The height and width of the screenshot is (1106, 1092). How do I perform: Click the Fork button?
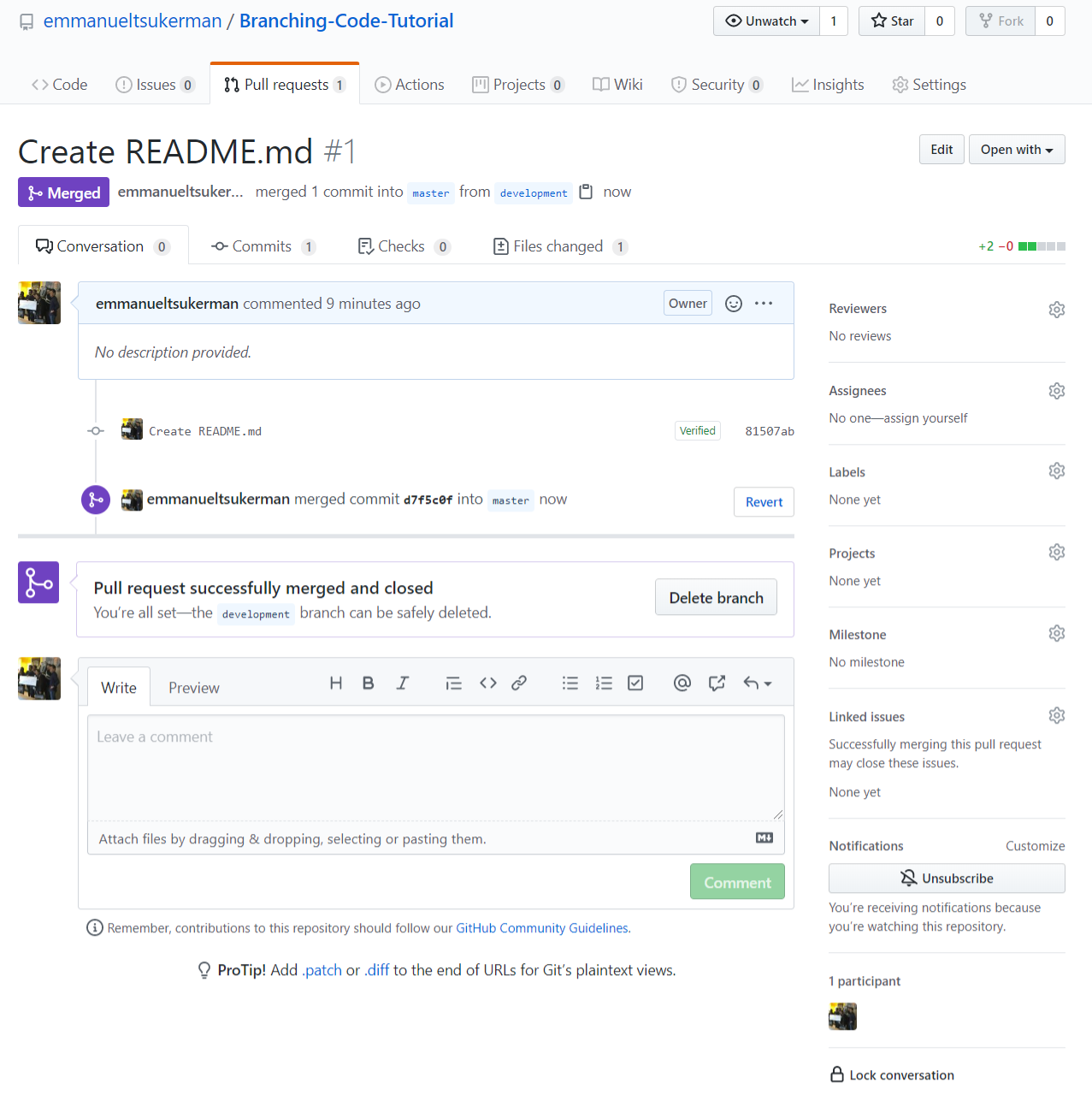1001,21
